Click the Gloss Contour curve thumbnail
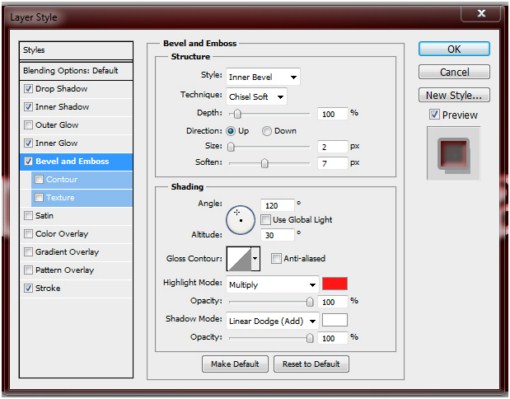Viewport: 510px width, 399px height. click(x=239, y=258)
